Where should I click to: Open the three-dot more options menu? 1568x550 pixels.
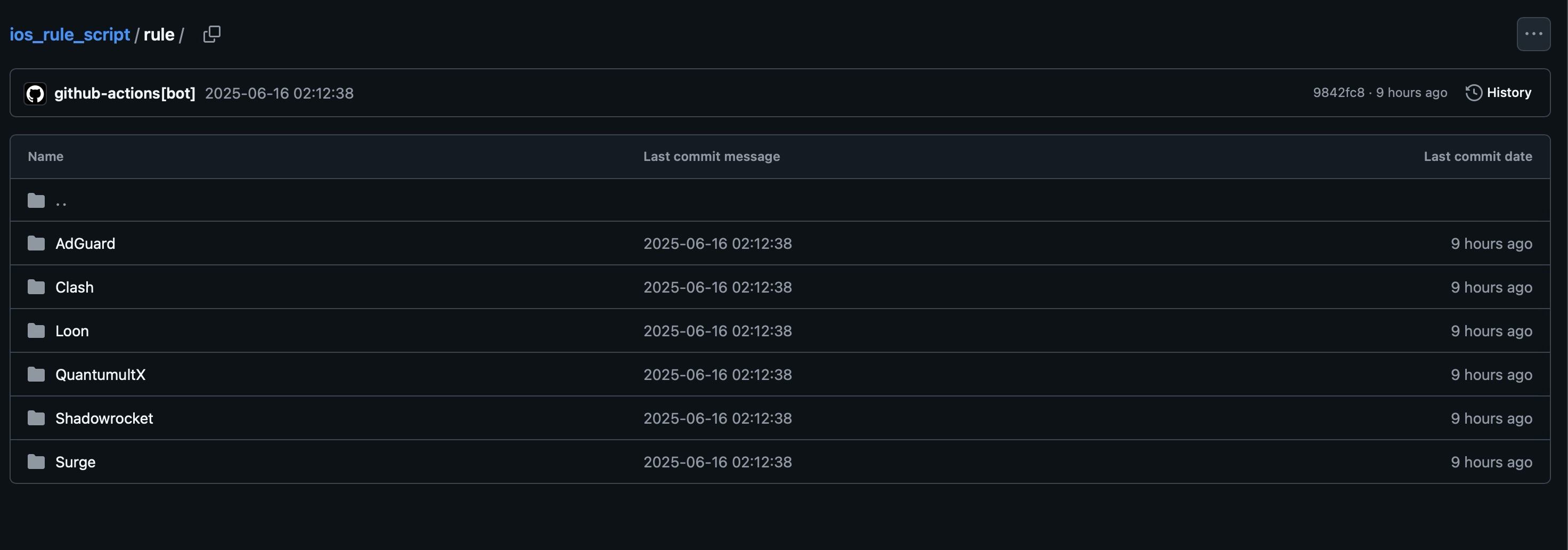1533,34
